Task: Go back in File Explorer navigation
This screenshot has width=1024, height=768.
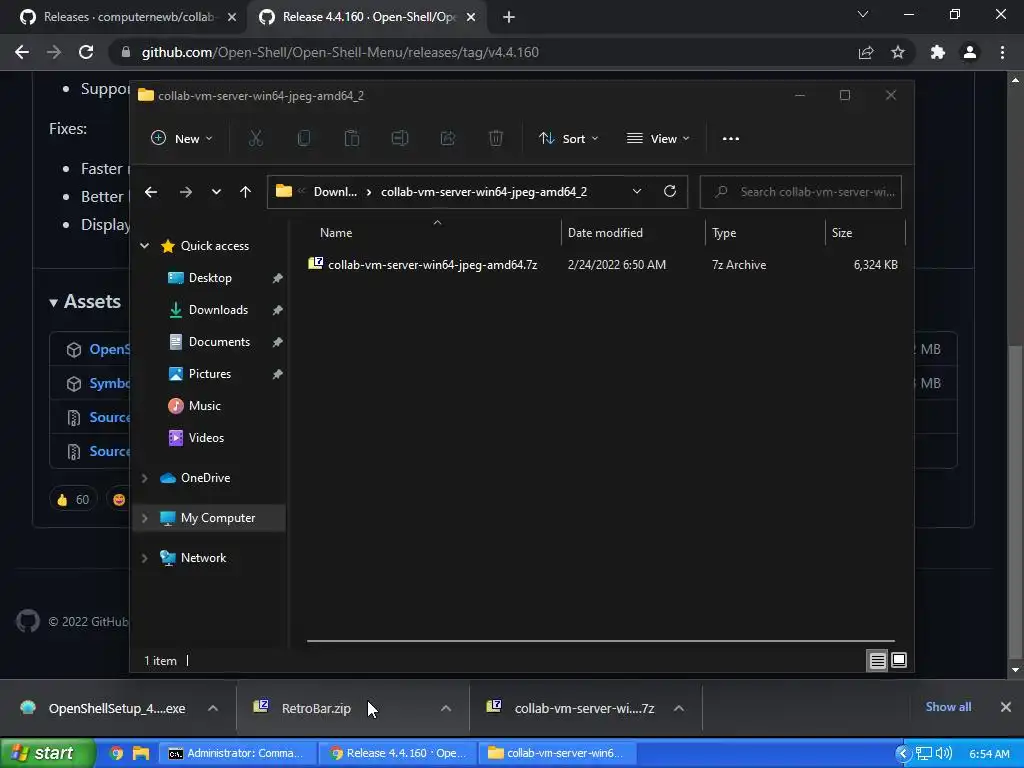Action: tap(151, 192)
